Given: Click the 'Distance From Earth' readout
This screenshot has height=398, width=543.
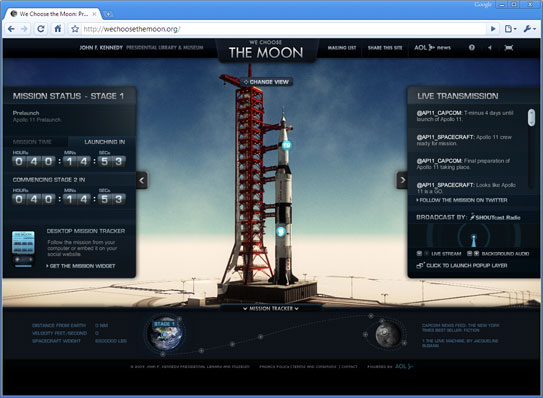Looking at the screenshot, I should pyautogui.click(x=70, y=326).
